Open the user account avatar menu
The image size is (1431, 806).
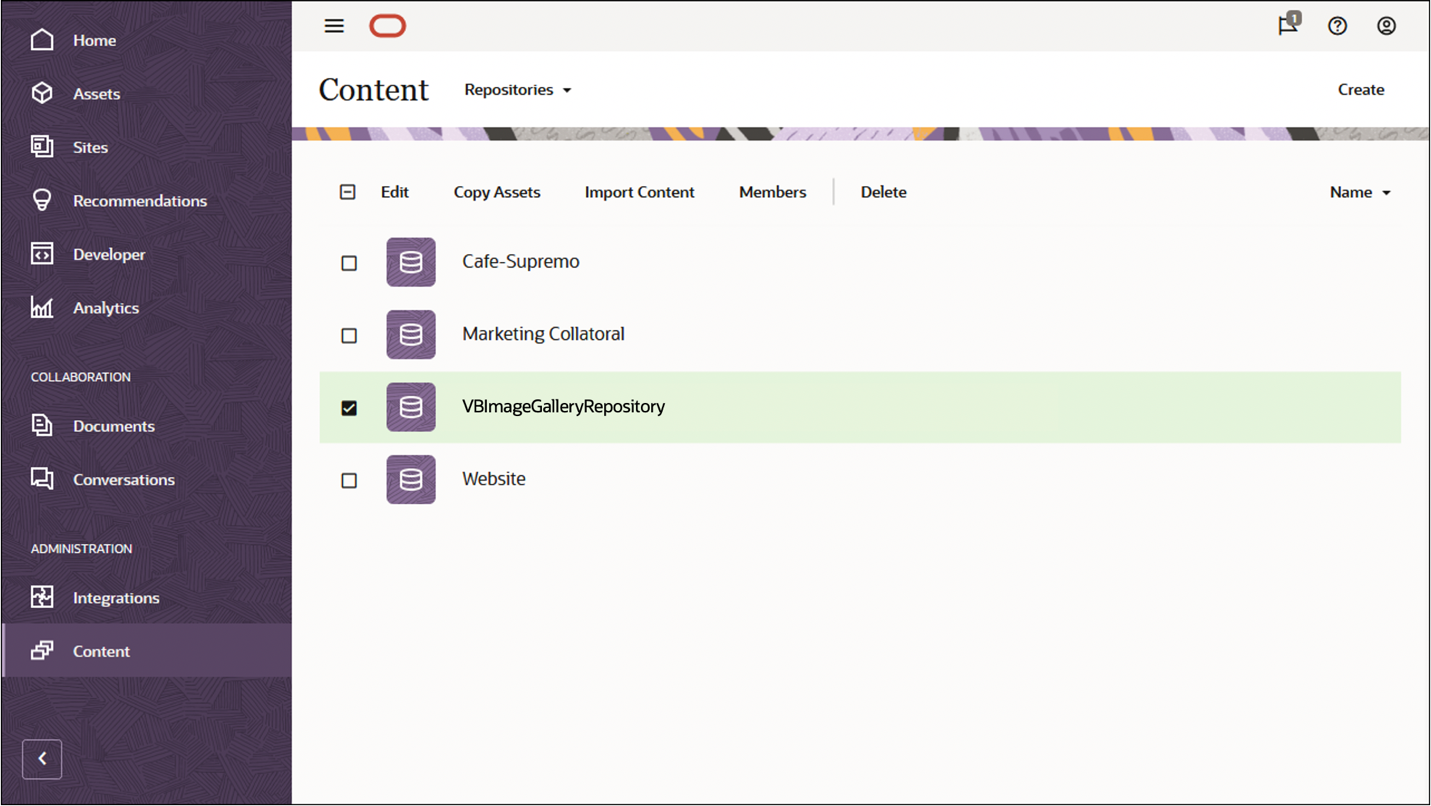pyautogui.click(x=1386, y=25)
